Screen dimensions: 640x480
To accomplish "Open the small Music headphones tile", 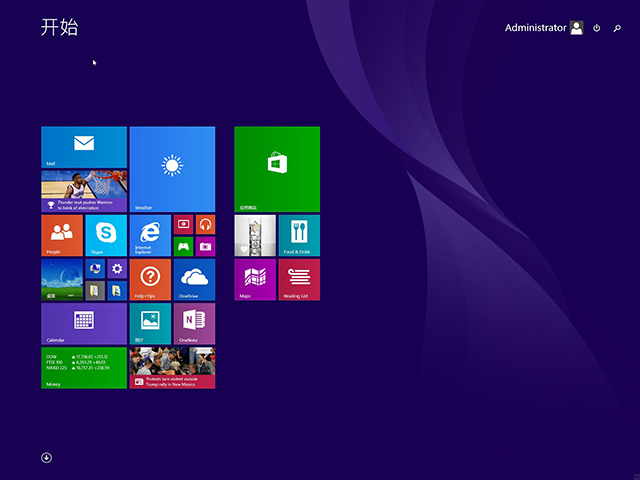I will click(205, 224).
